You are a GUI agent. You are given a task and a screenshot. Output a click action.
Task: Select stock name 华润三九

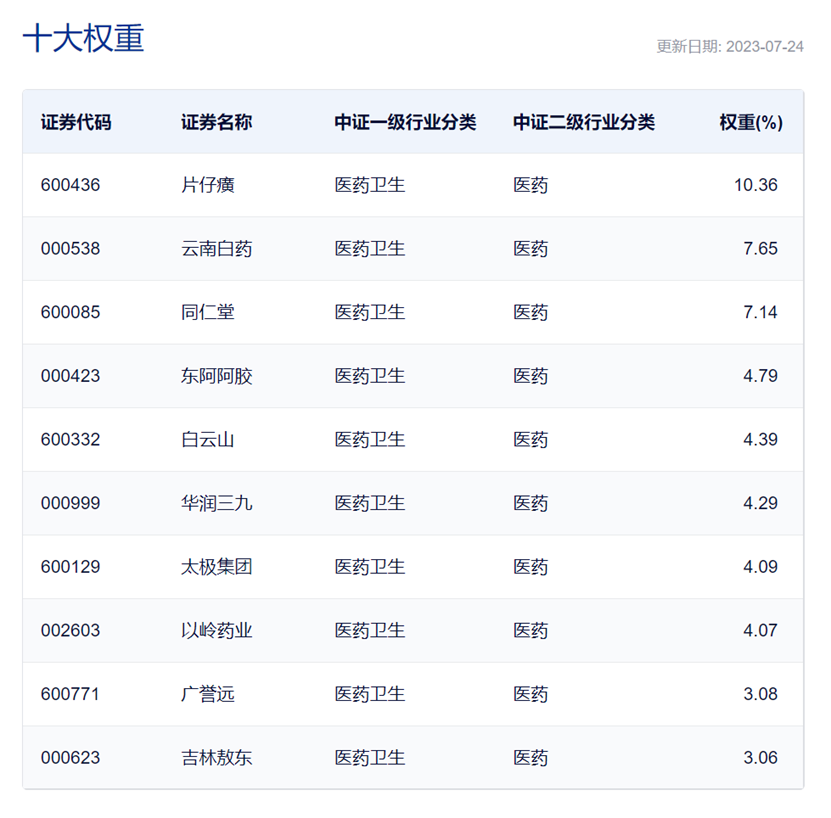(x=217, y=503)
